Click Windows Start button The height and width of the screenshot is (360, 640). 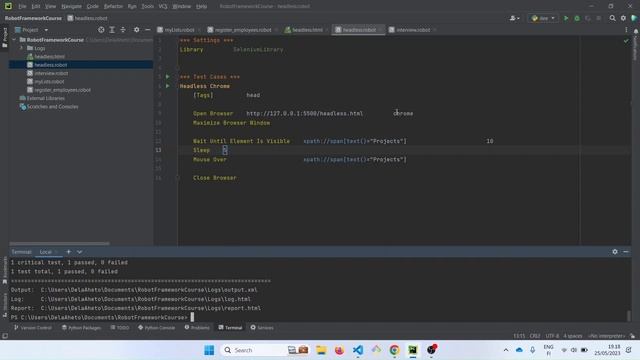click(209, 350)
